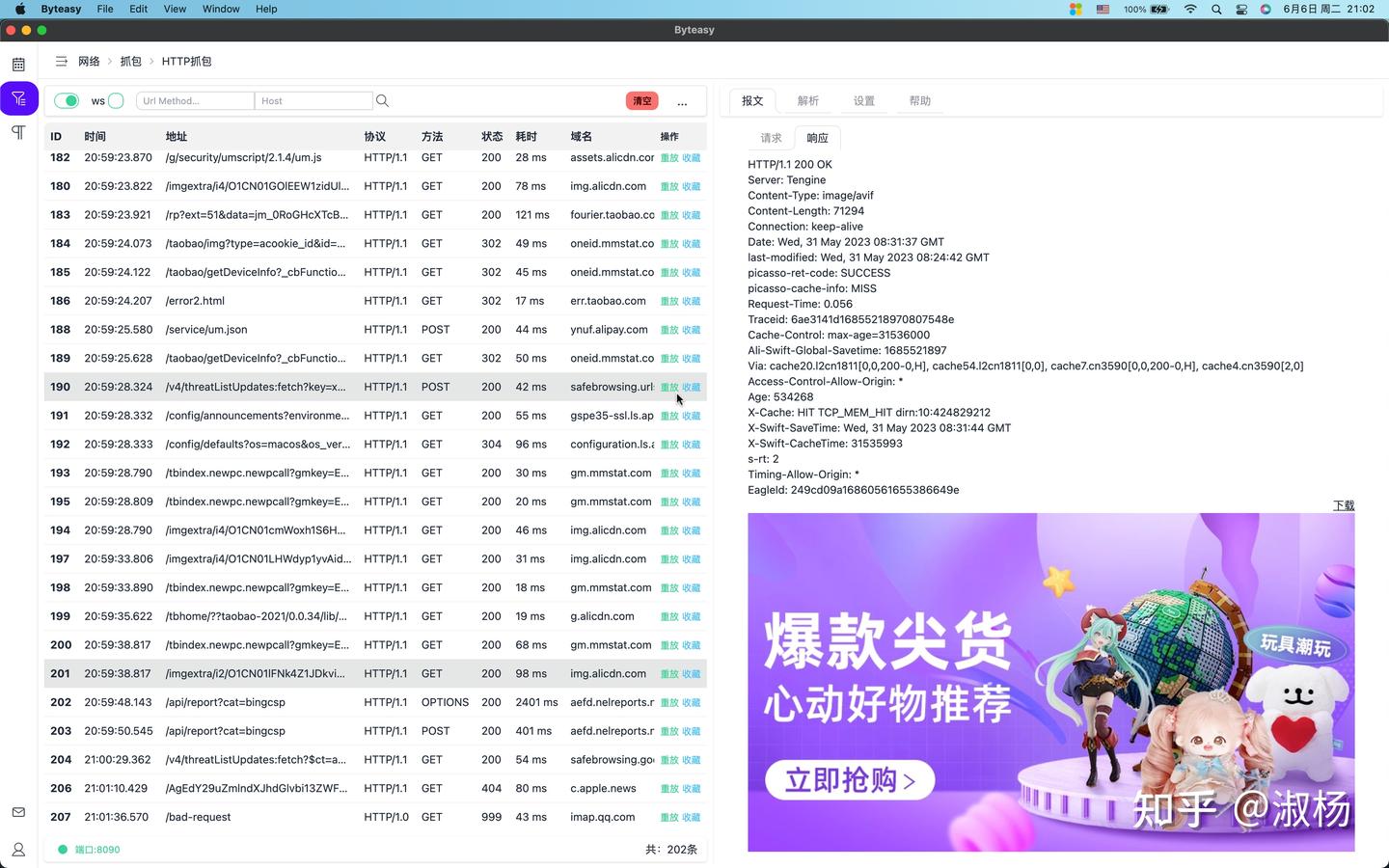Click the 下载 download link above the image
Image resolution: width=1389 pixels, height=868 pixels.
pos(1343,504)
